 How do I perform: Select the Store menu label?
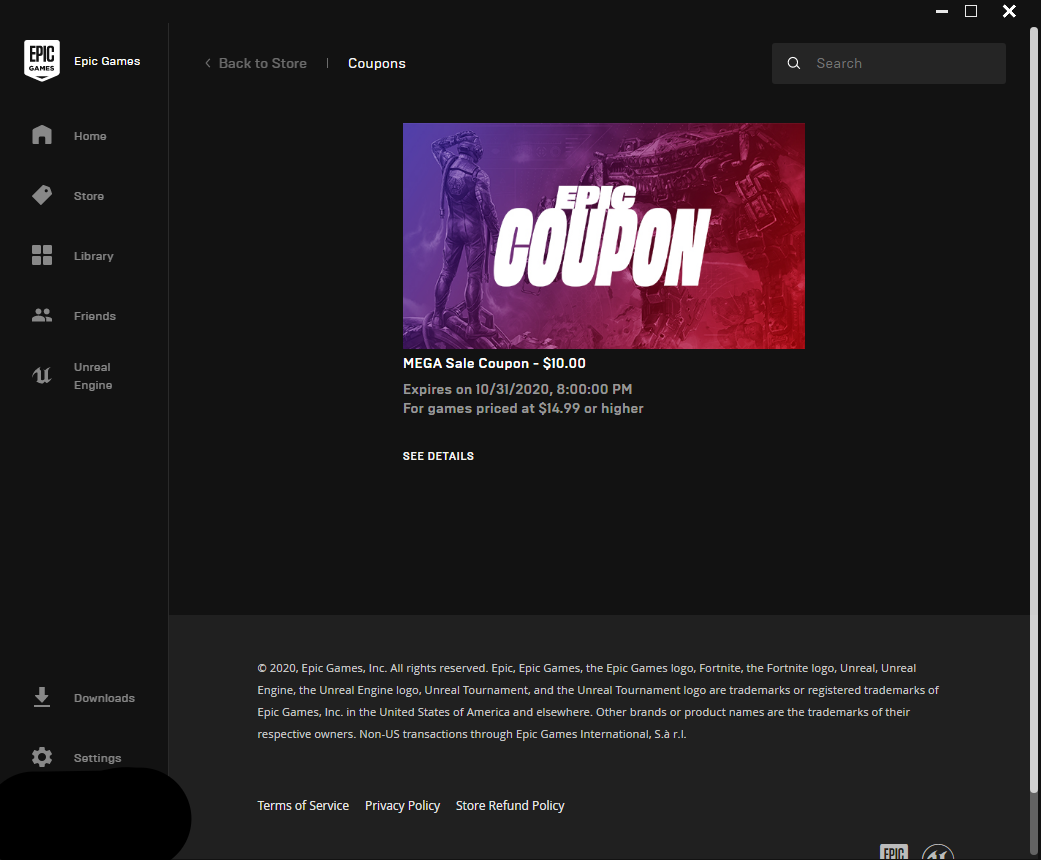(x=89, y=196)
